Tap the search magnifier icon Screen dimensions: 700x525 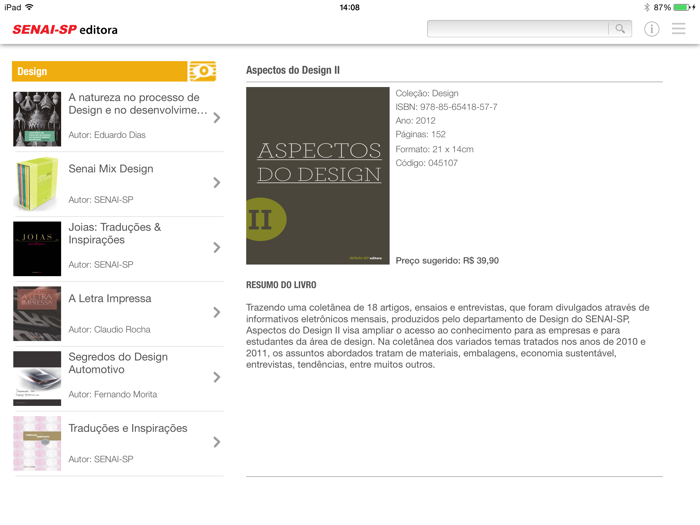pos(620,29)
